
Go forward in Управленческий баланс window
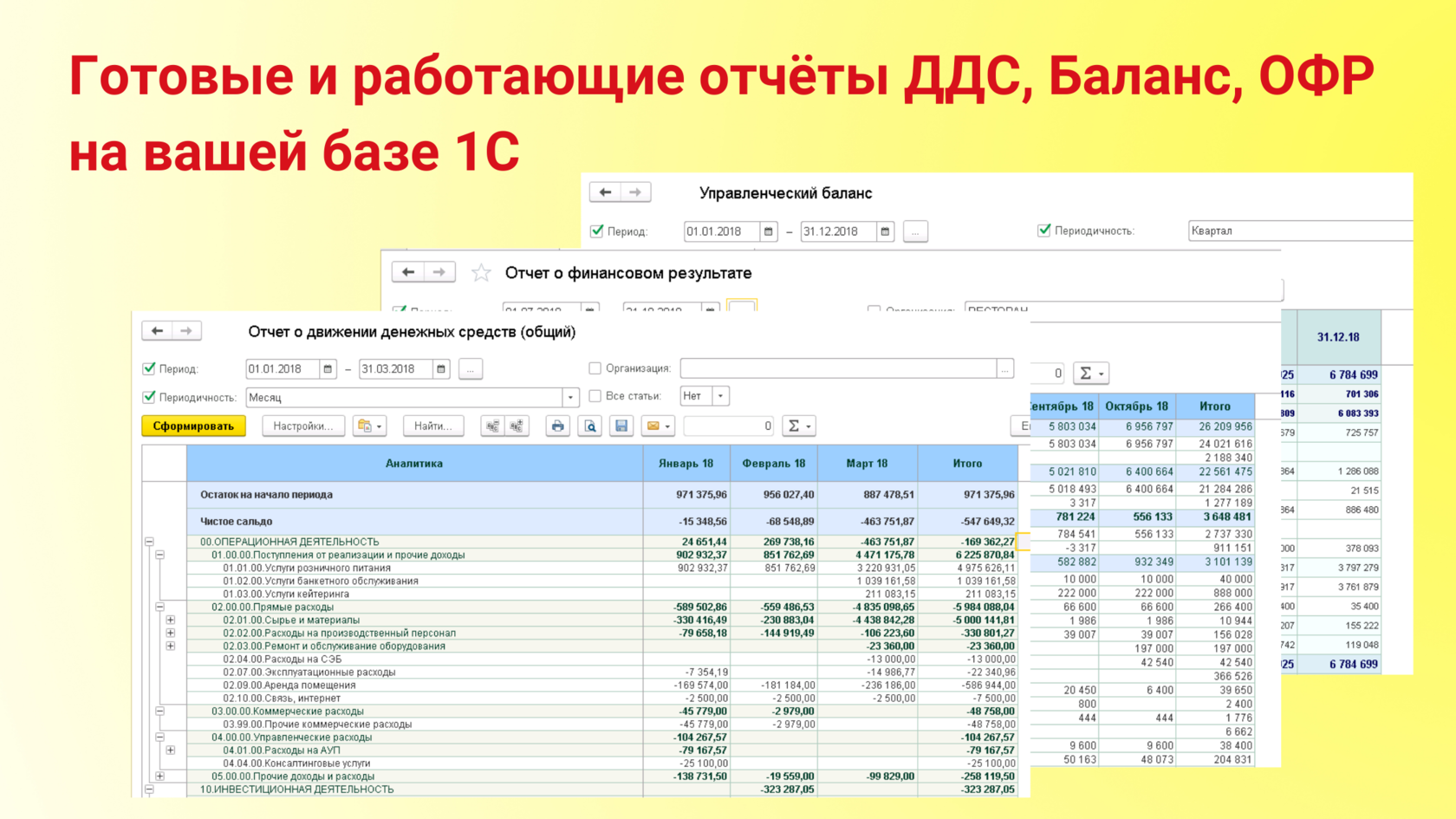click(x=635, y=192)
